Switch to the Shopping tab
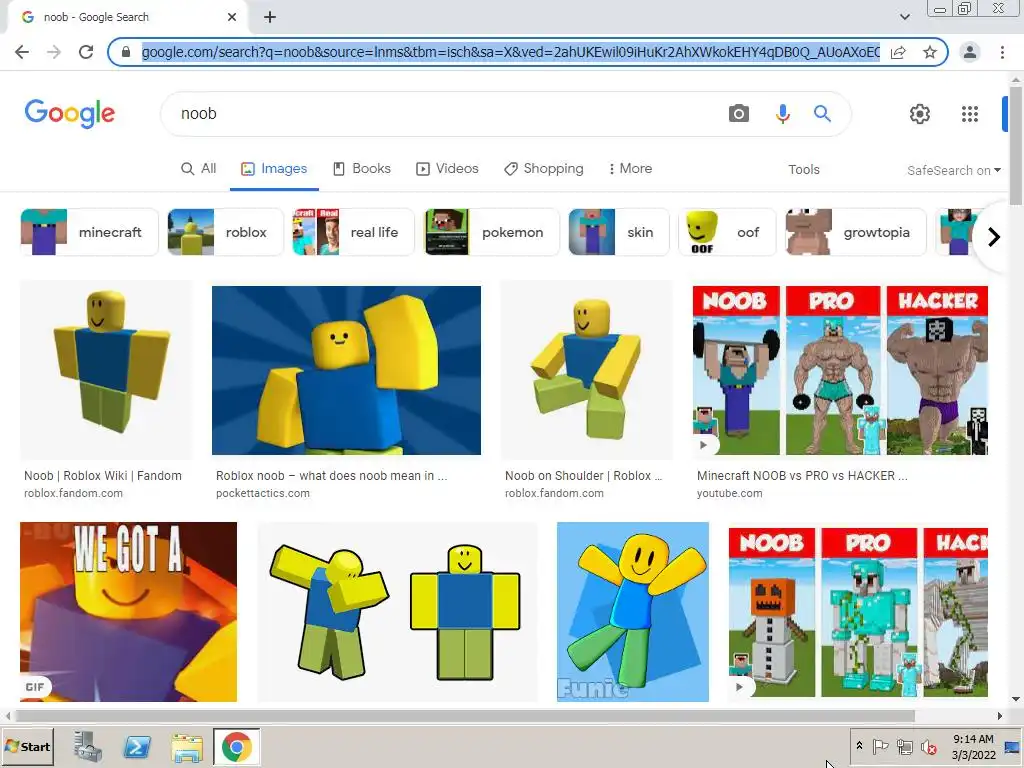This screenshot has width=1024, height=768. tap(543, 168)
